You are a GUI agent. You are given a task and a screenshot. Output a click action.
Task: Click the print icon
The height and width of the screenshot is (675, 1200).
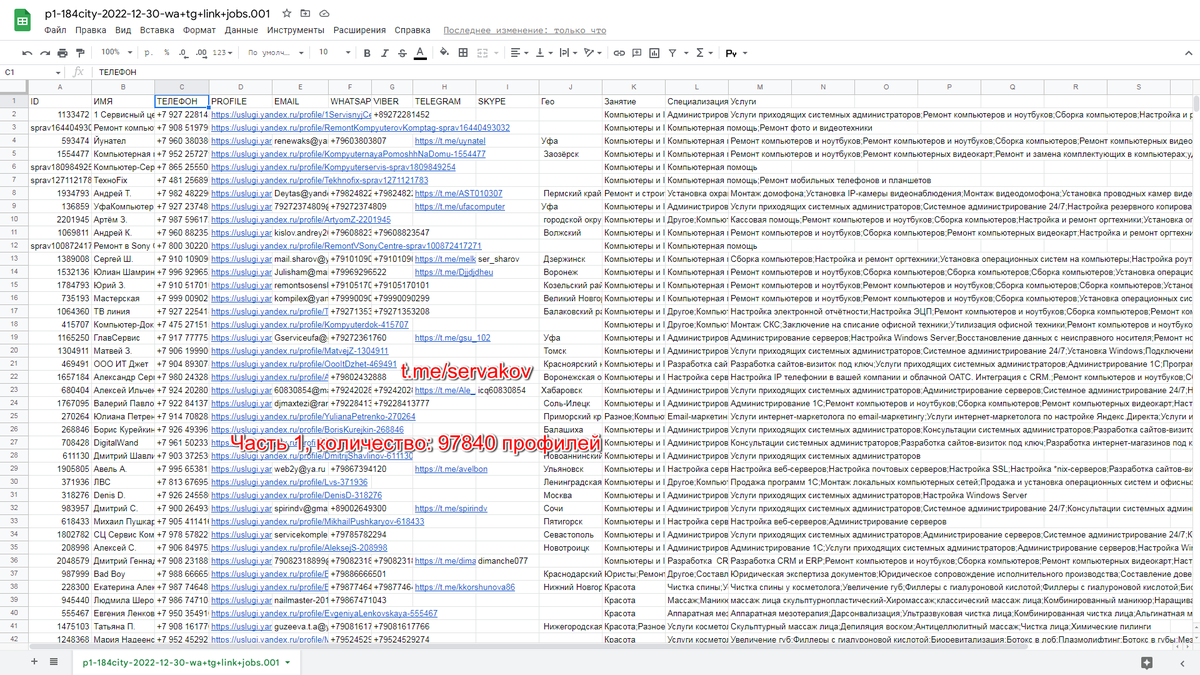coord(63,52)
